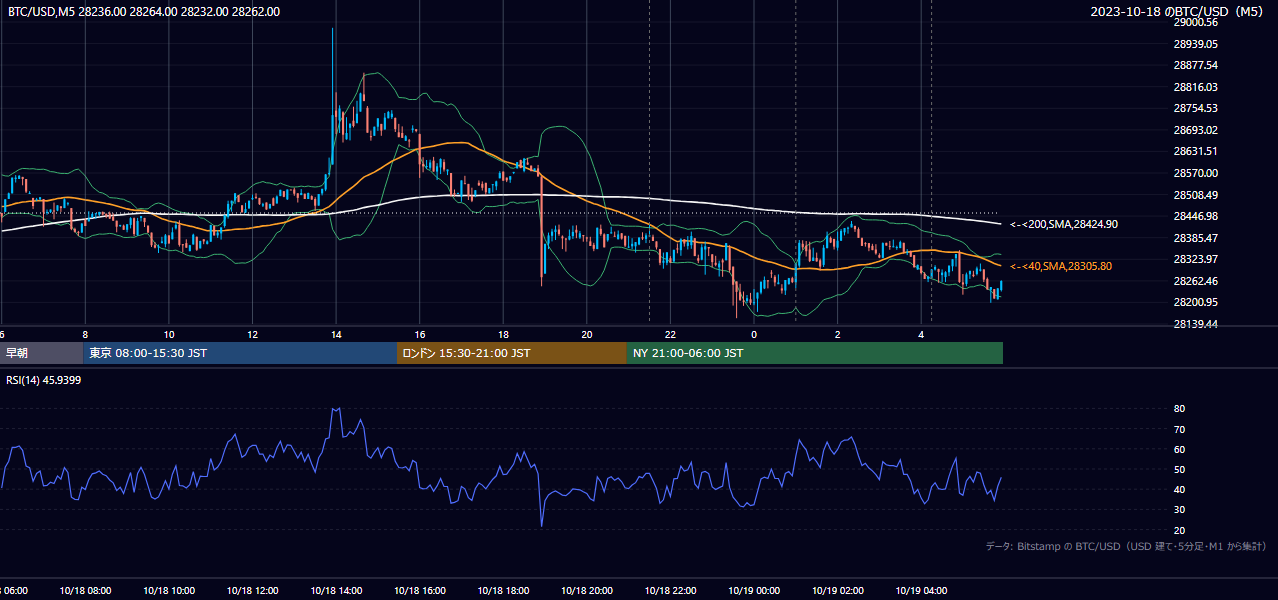Click bottom axis date 10/18 18:00
The width and height of the screenshot is (1278, 600).
(503, 590)
